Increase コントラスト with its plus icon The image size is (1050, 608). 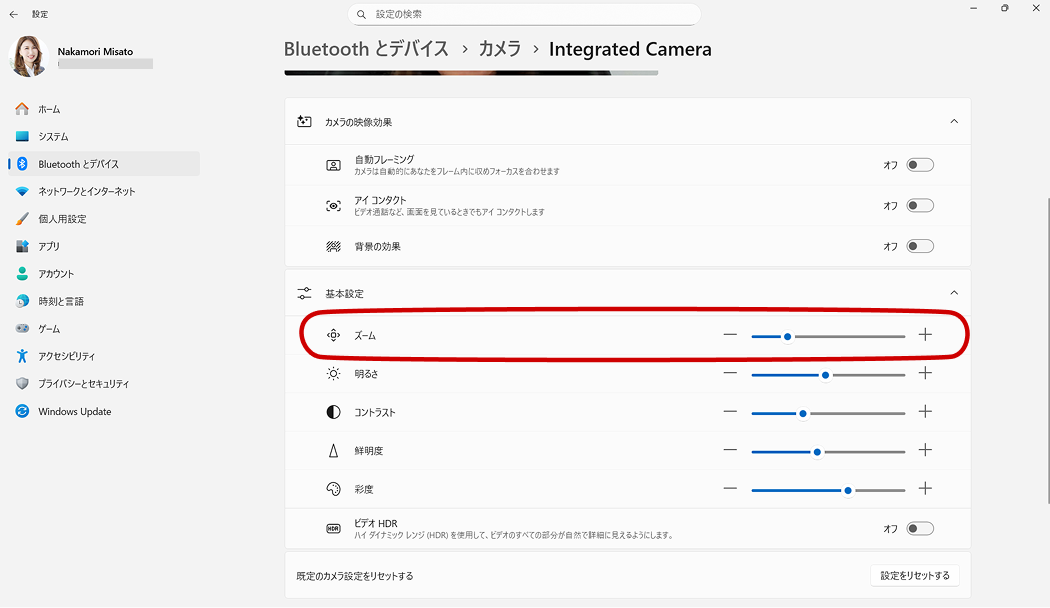925,412
